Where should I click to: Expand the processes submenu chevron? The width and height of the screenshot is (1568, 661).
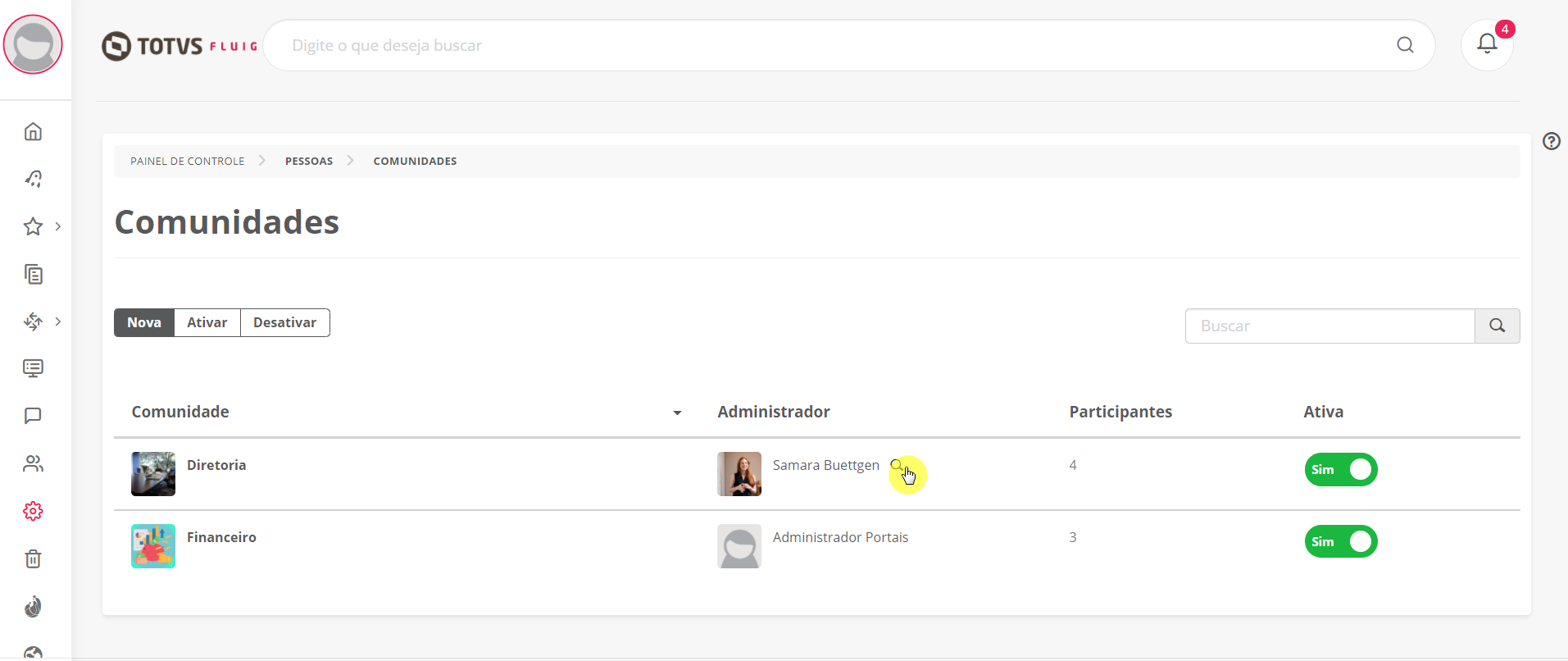click(x=58, y=321)
